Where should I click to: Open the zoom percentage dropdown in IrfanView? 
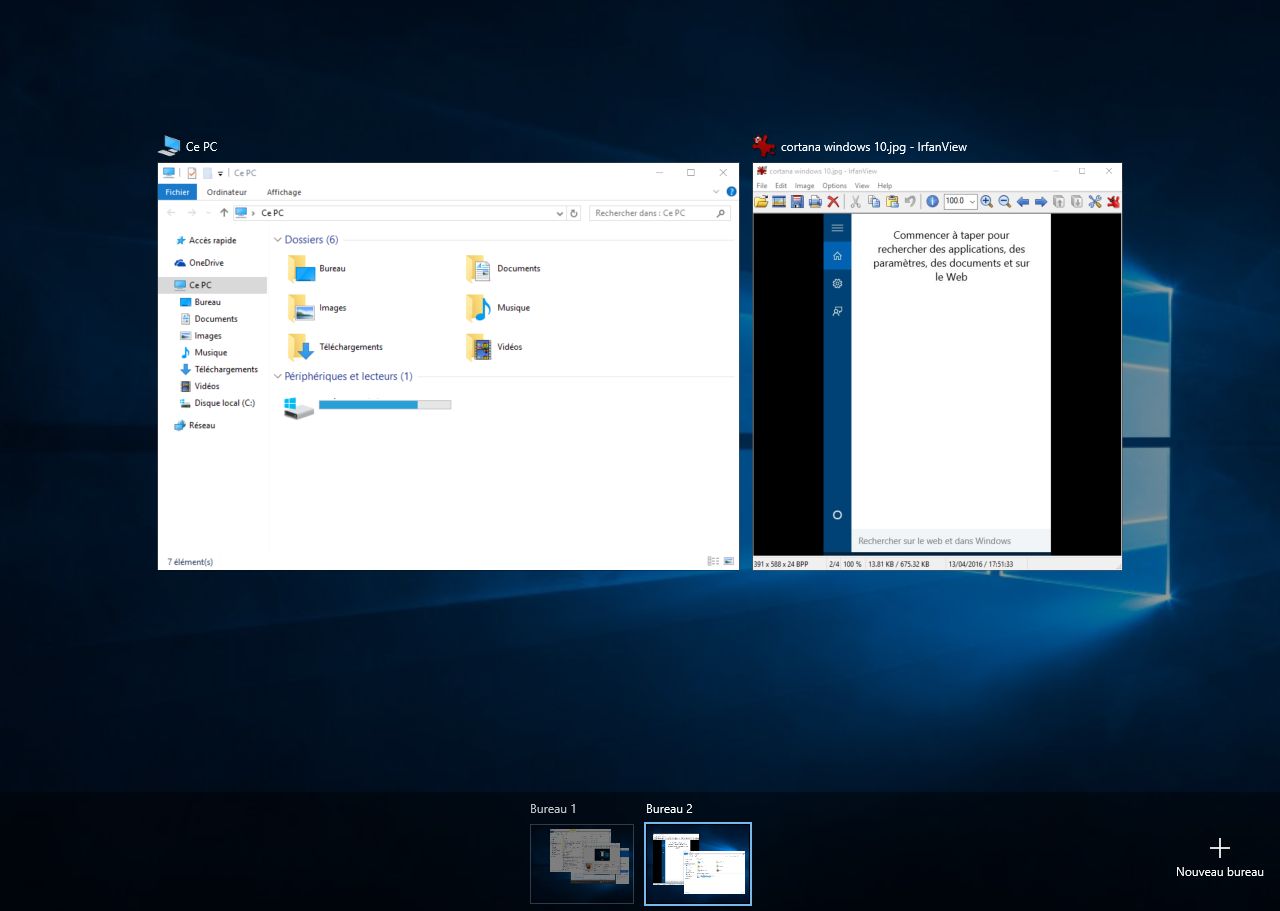coord(973,201)
